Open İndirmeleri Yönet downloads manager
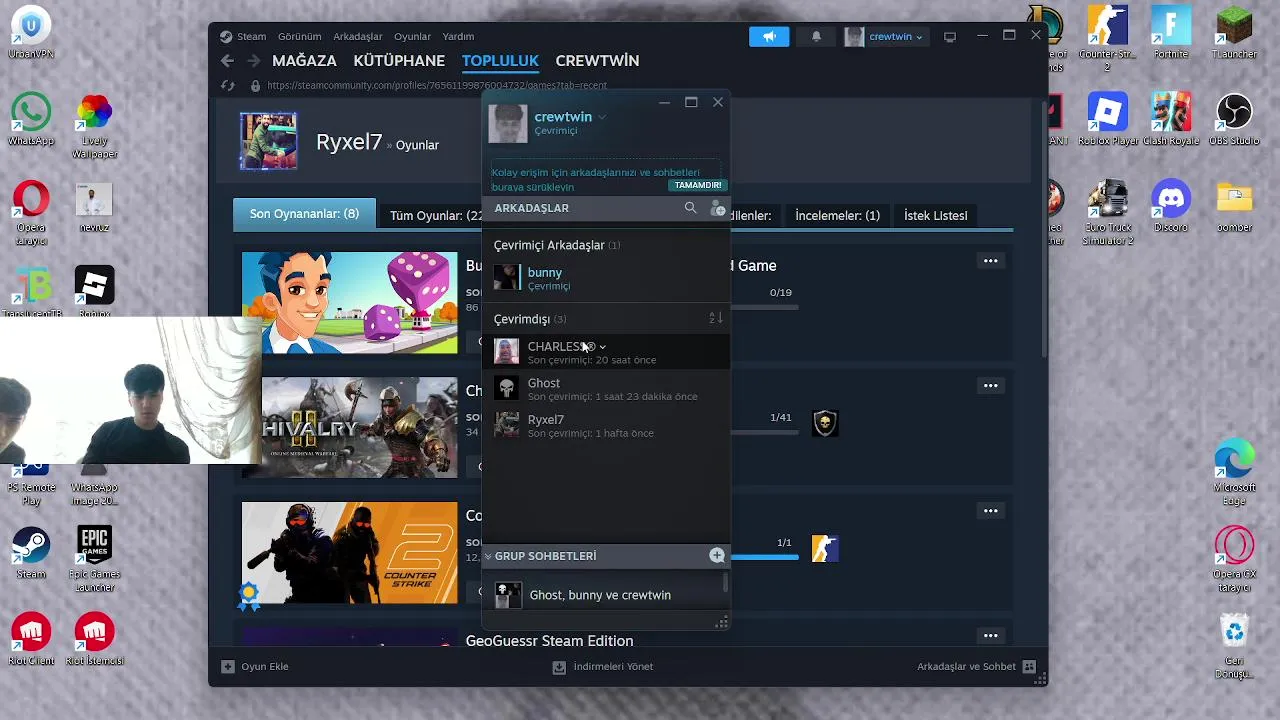 603,667
